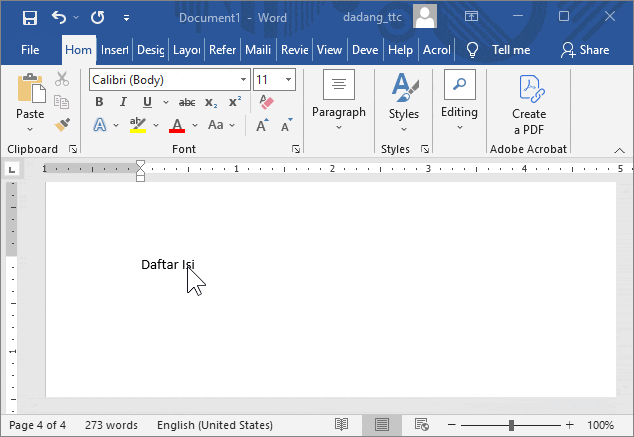This screenshot has width=634, height=437.
Task: Open the File tab
Action: click(x=30, y=49)
